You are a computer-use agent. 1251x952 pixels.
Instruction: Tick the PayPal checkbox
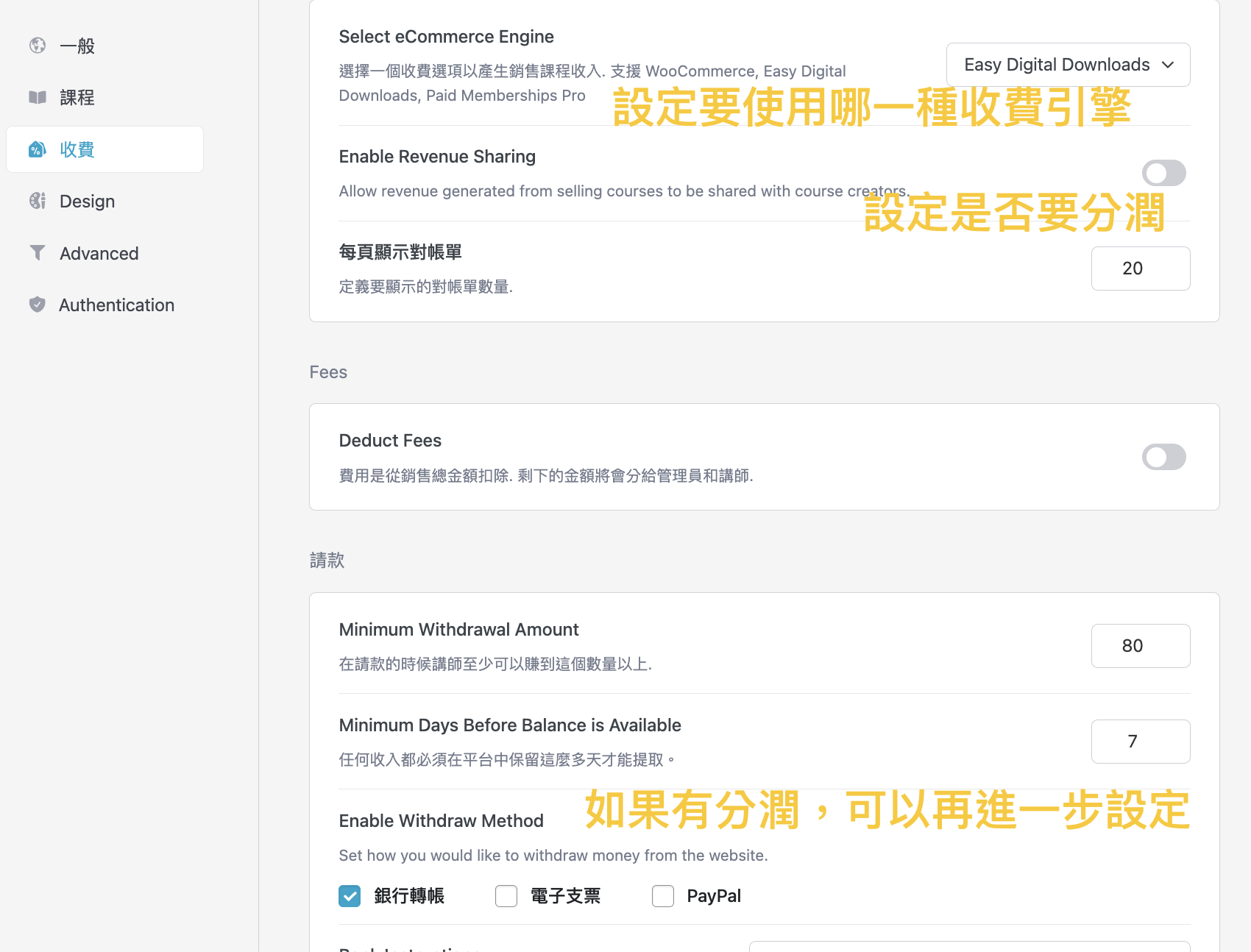click(x=663, y=896)
